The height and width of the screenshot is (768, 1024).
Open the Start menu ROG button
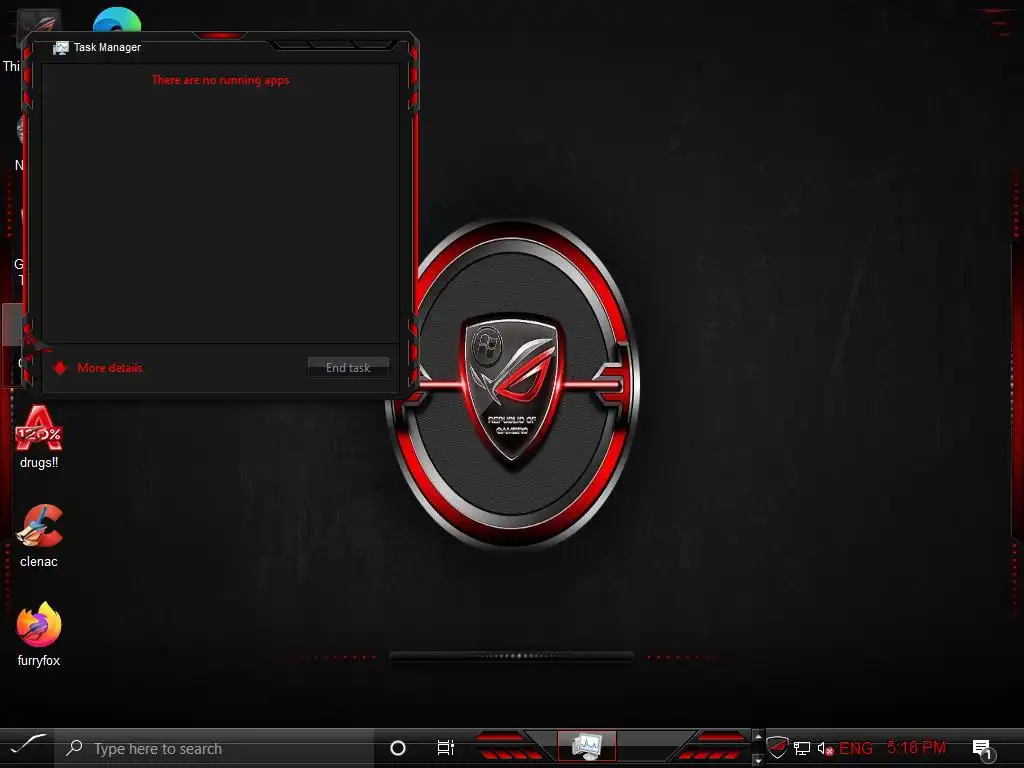27,746
